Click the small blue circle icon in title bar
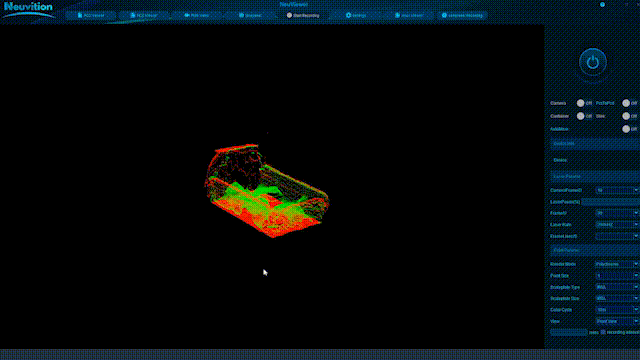 click(602, 4)
